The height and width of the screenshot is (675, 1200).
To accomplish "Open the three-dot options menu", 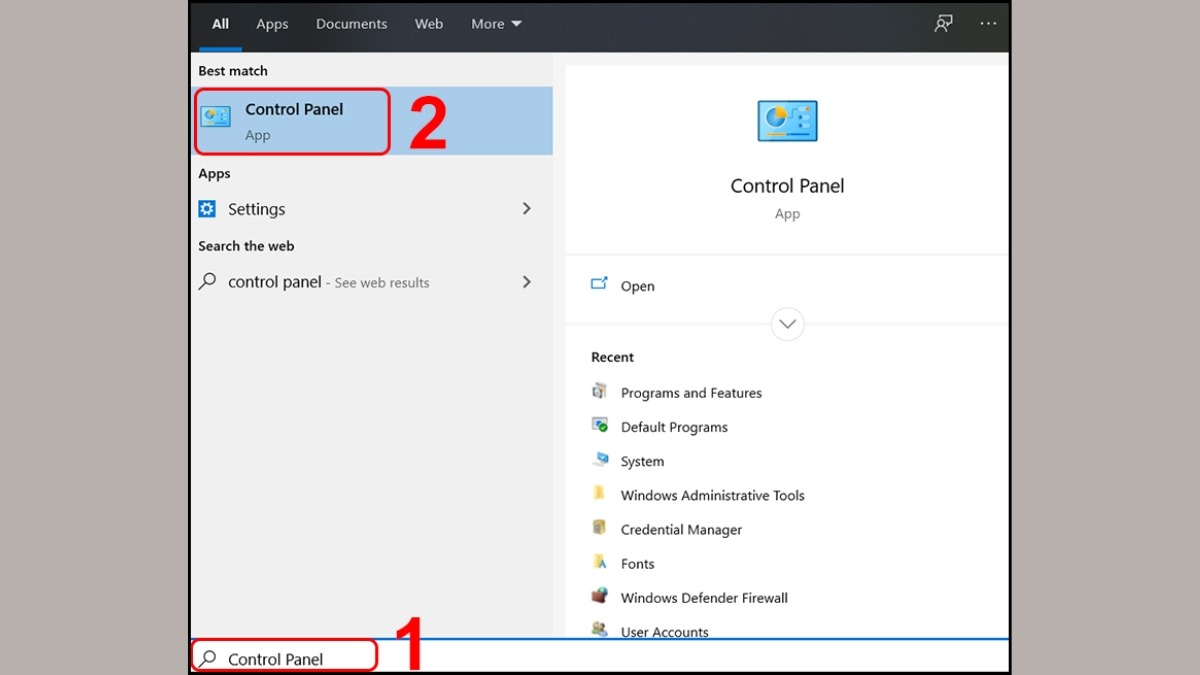I will point(988,23).
